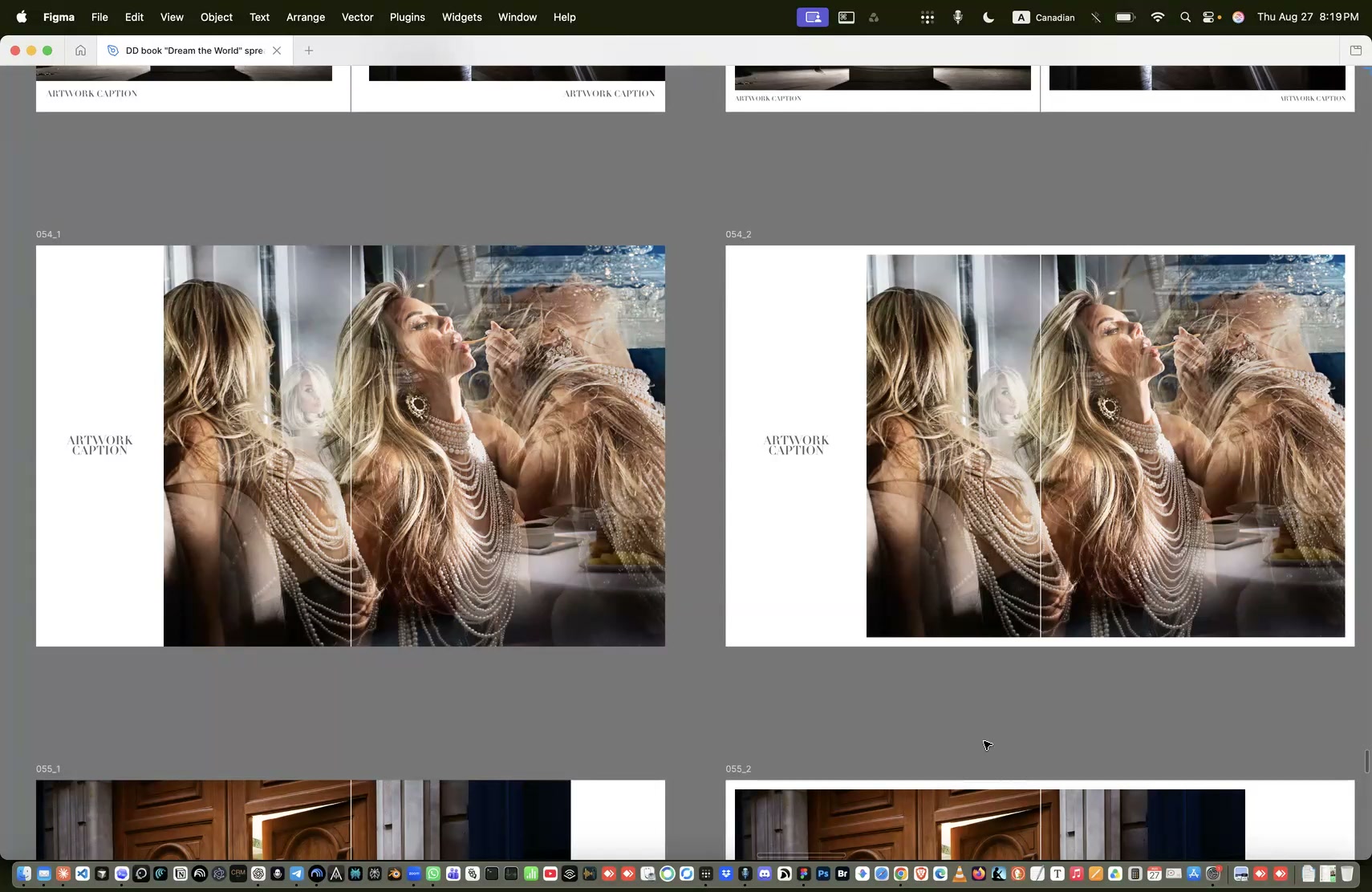The height and width of the screenshot is (892, 1372).
Task: Select frame label 055_1
Action: [x=48, y=768]
